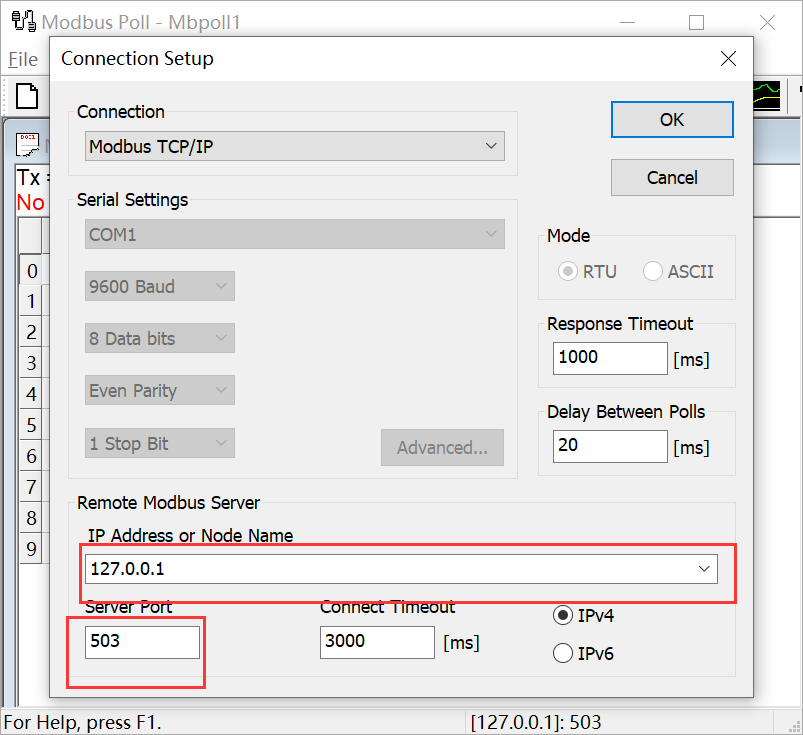
Task: Choose ASCII mode radio button
Action: pyautogui.click(x=653, y=271)
